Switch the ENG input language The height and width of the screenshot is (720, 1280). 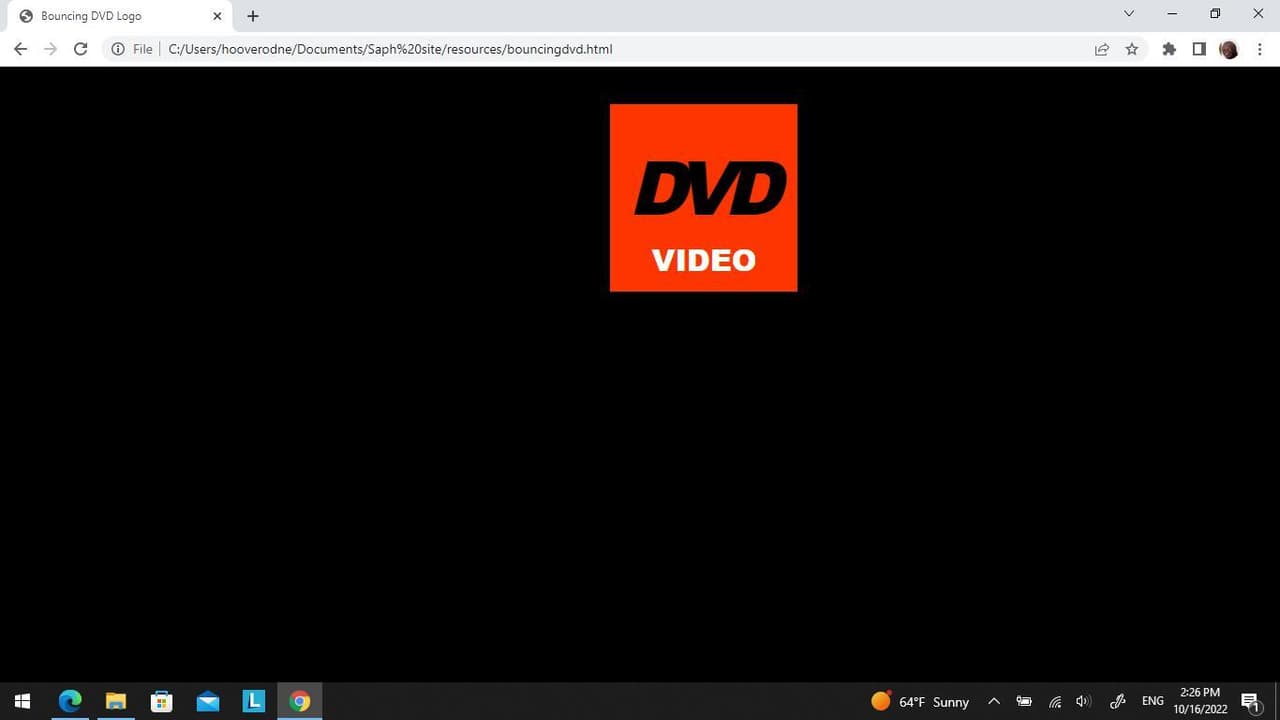(x=1152, y=701)
